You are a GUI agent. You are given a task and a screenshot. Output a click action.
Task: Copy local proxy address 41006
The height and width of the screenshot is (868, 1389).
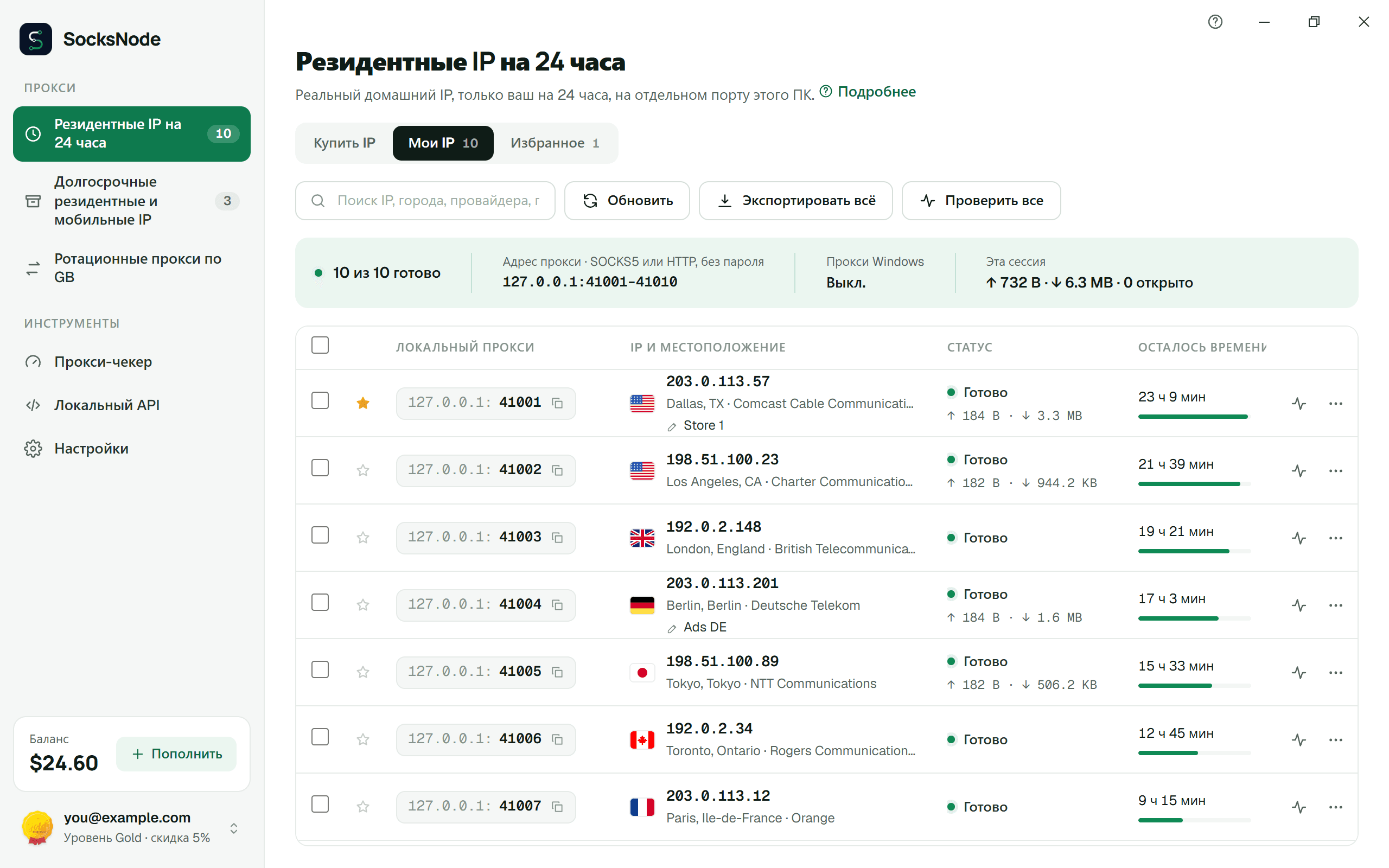pyautogui.click(x=557, y=739)
